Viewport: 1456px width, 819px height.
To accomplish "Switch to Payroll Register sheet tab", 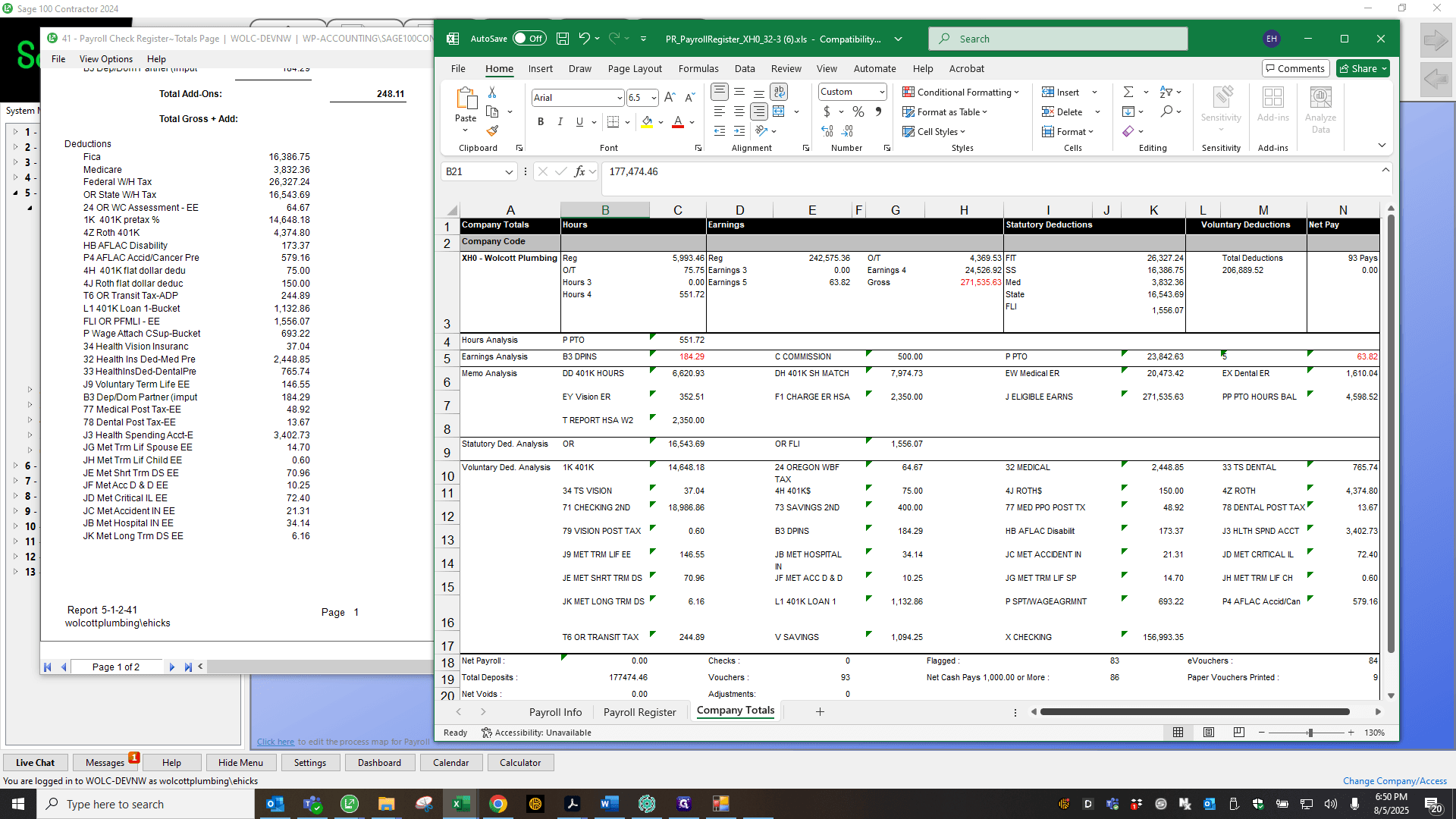I will point(639,712).
